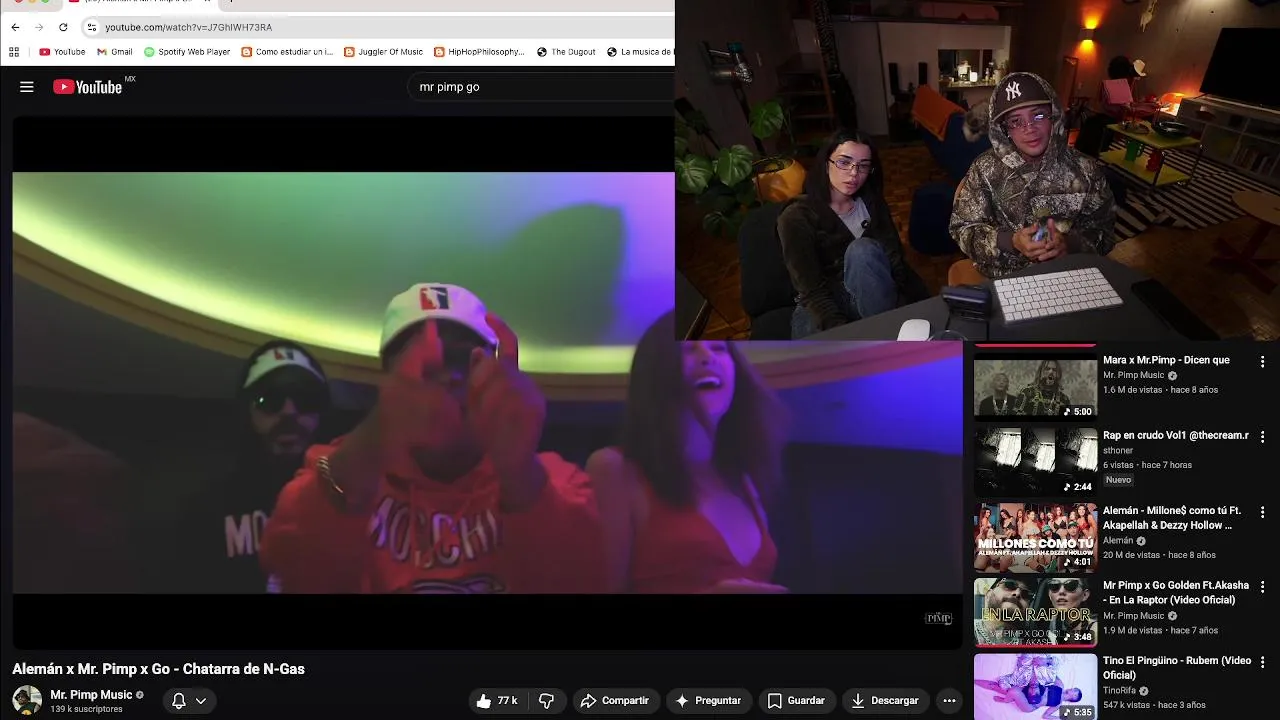Open the browser apps grid icon

click(x=14, y=52)
